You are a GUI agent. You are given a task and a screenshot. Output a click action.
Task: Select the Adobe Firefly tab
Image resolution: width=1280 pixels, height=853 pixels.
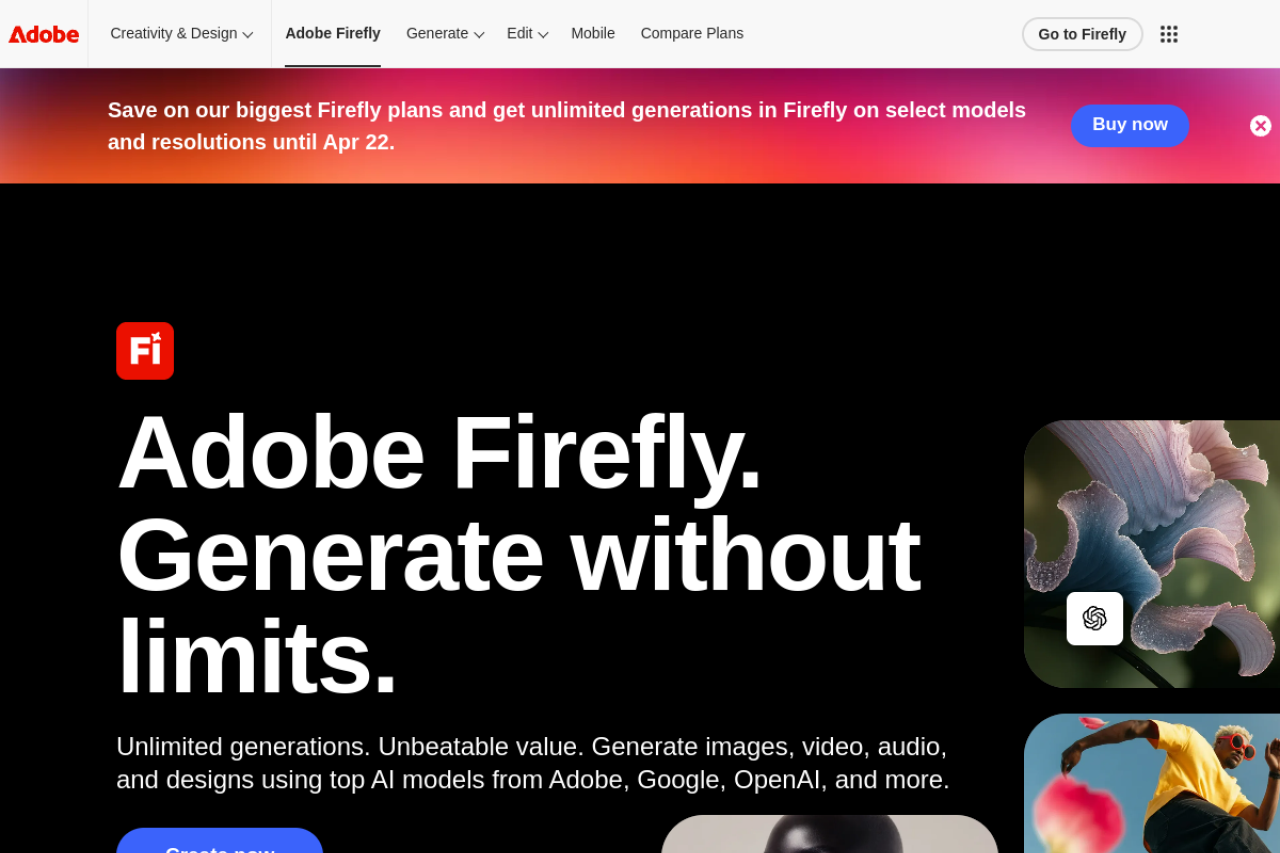(333, 34)
